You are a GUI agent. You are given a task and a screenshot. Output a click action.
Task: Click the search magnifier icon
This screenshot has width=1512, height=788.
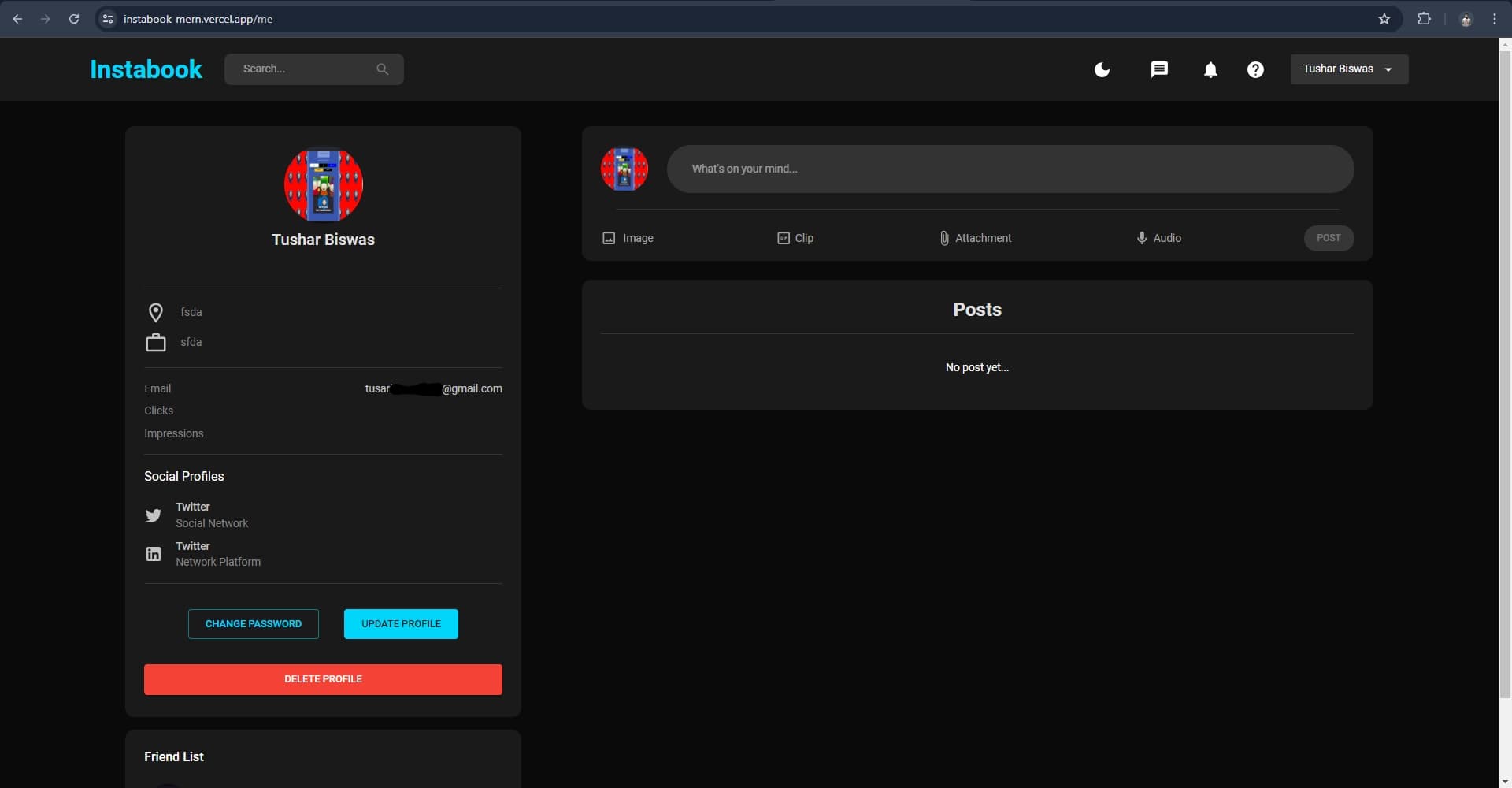[x=383, y=69]
